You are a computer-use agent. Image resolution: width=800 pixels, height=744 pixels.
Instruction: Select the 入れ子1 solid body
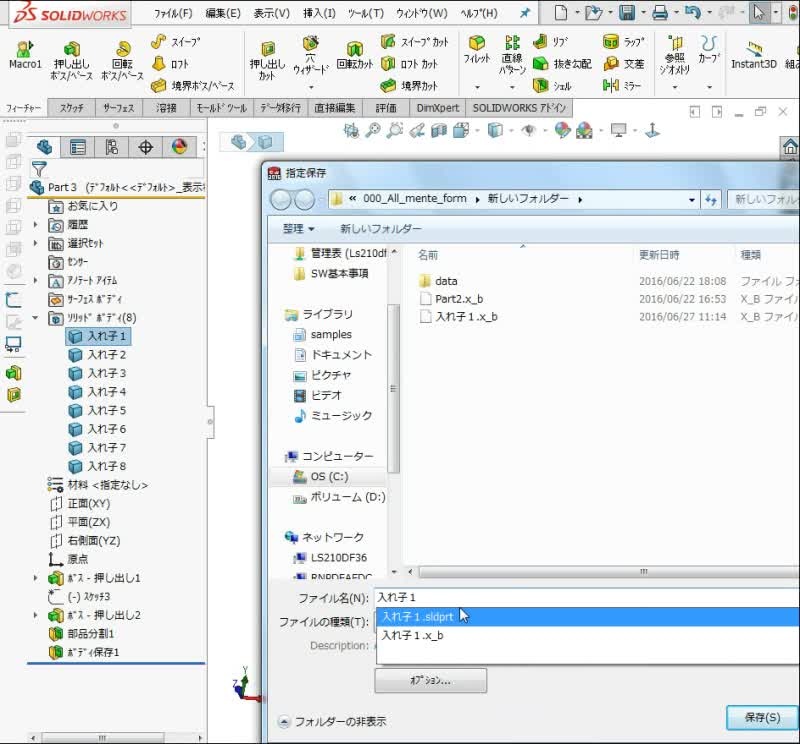point(98,336)
